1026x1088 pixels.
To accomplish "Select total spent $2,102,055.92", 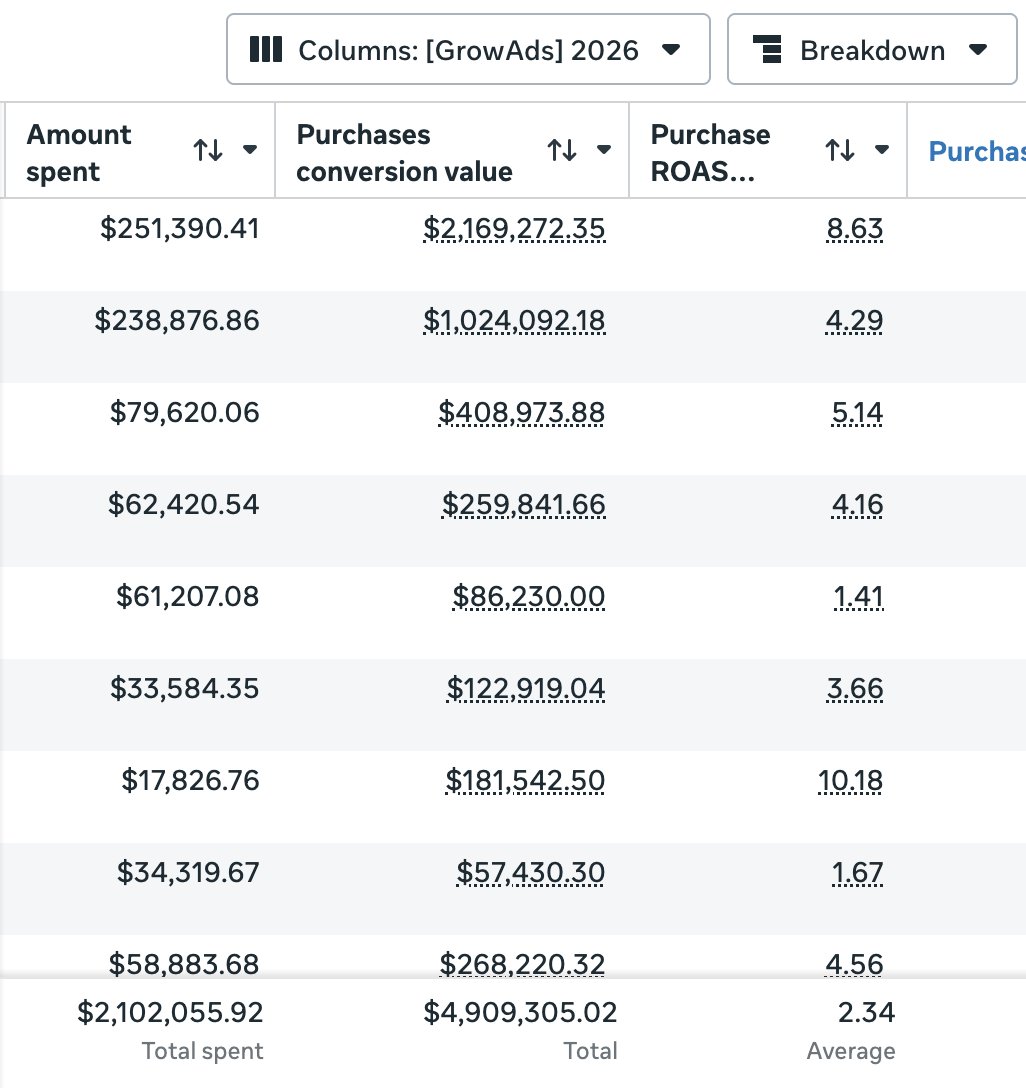I will (x=170, y=1012).
